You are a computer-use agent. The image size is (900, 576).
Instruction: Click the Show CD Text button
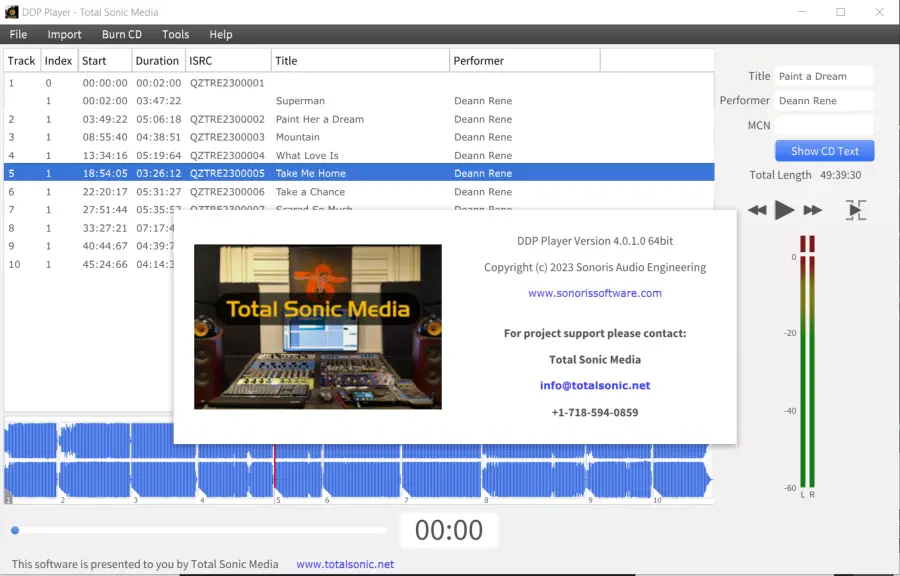coord(824,151)
